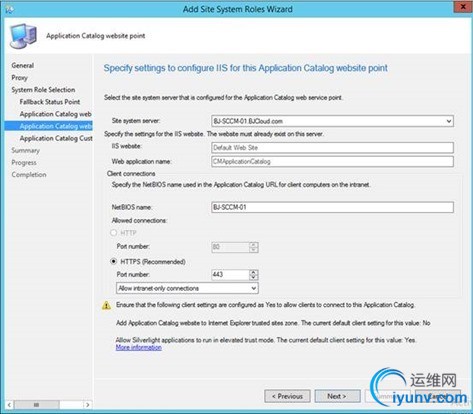Select the HTTP radio button

[114, 233]
